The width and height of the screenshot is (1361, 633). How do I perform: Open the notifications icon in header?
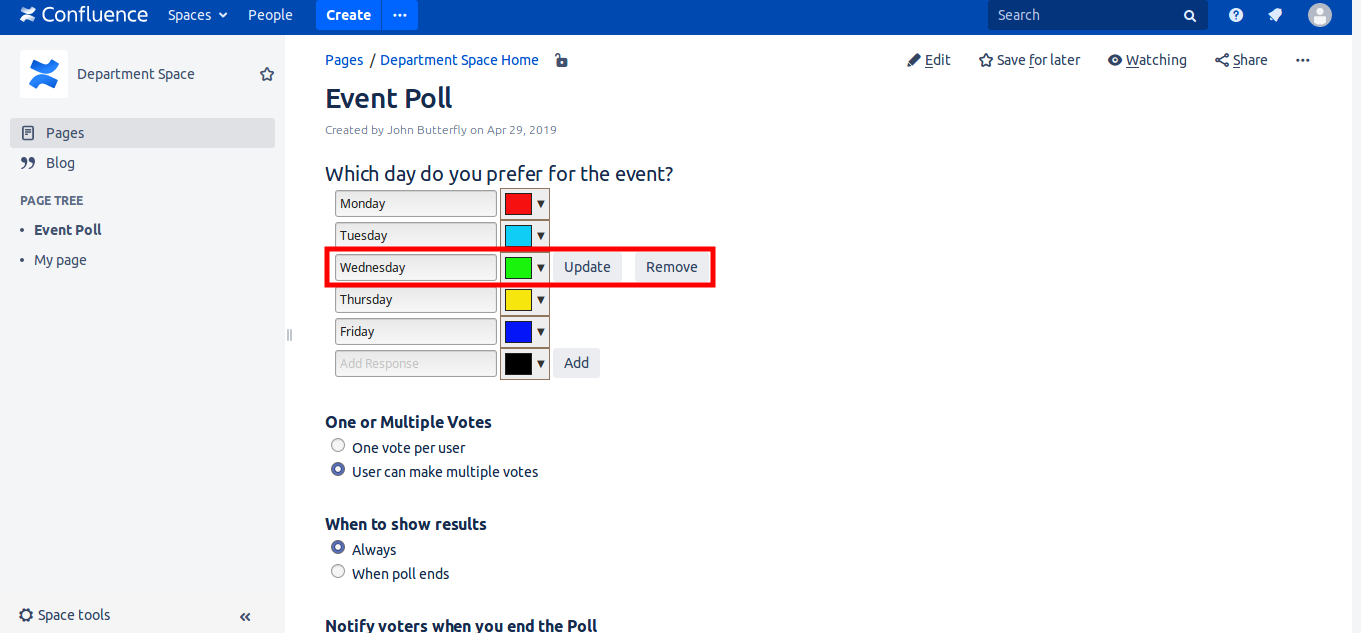pos(1275,15)
